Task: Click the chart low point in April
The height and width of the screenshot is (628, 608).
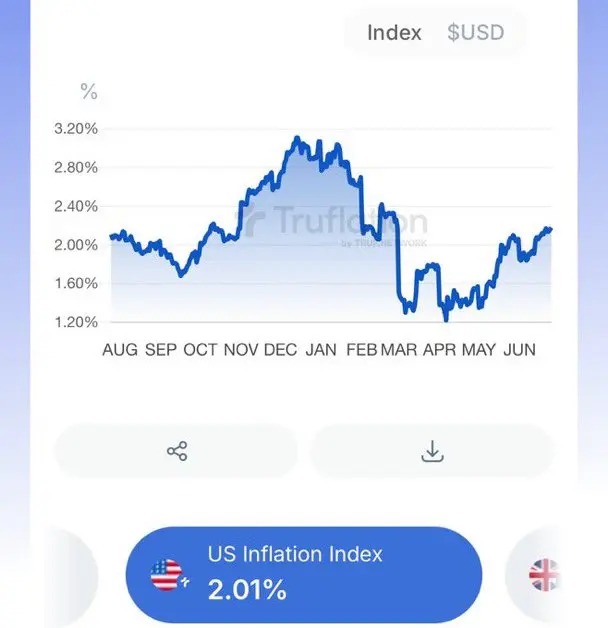Action: pos(446,319)
